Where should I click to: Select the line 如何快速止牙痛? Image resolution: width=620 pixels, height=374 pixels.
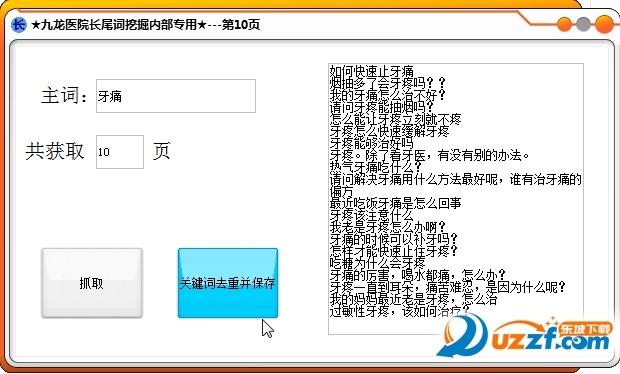[x=372, y=71]
